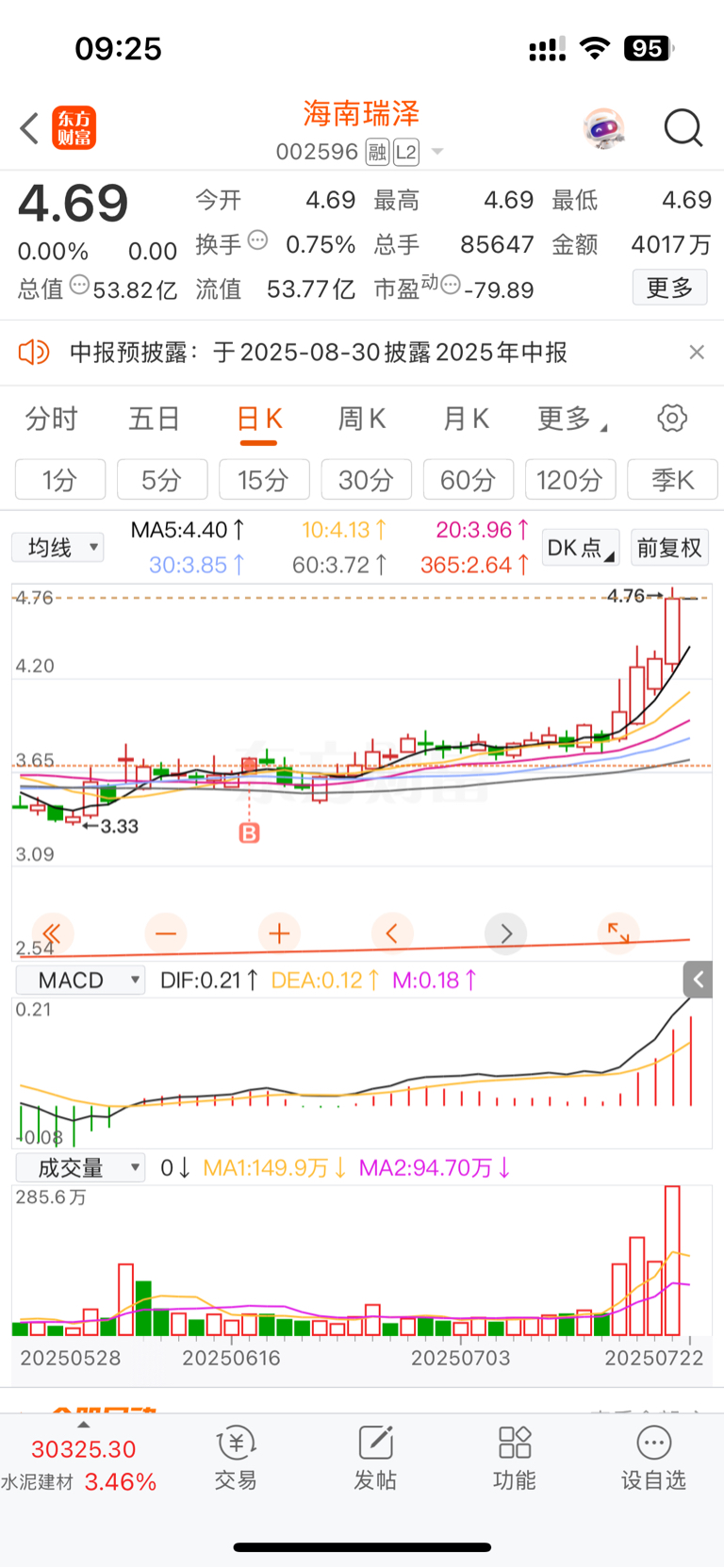Switch to the 五日 tab
This screenshot has height=1568, width=724.
click(x=154, y=419)
